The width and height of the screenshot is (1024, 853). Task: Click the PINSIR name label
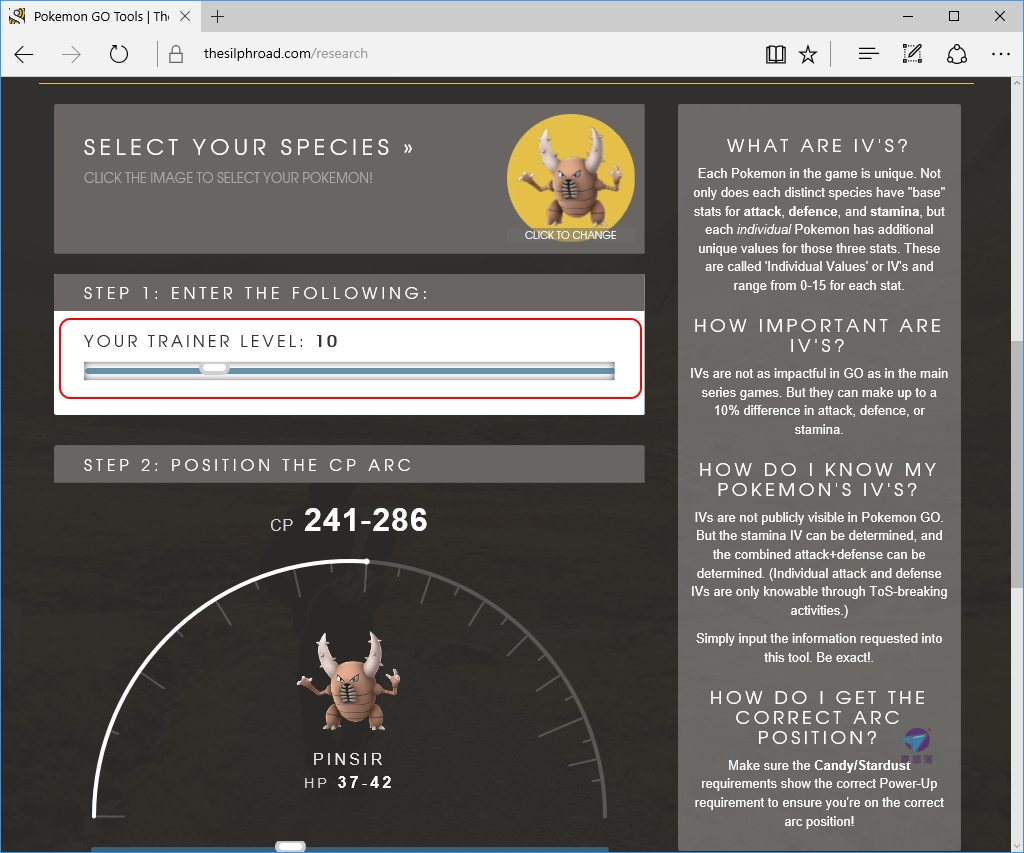click(x=348, y=759)
